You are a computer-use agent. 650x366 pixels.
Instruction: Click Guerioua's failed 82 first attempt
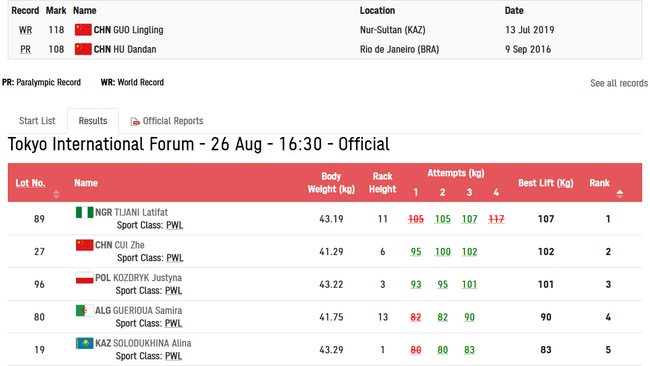coord(416,317)
